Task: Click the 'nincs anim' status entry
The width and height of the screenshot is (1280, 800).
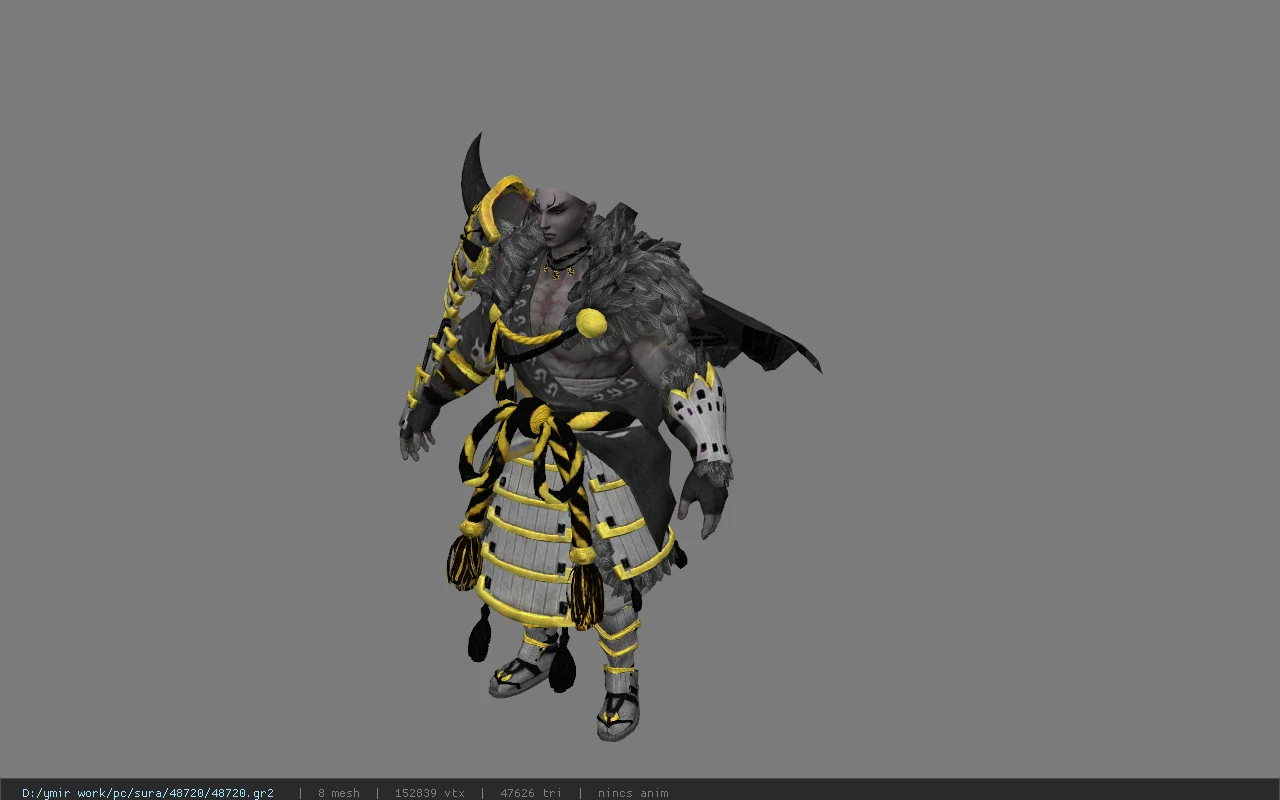Action: pos(633,793)
